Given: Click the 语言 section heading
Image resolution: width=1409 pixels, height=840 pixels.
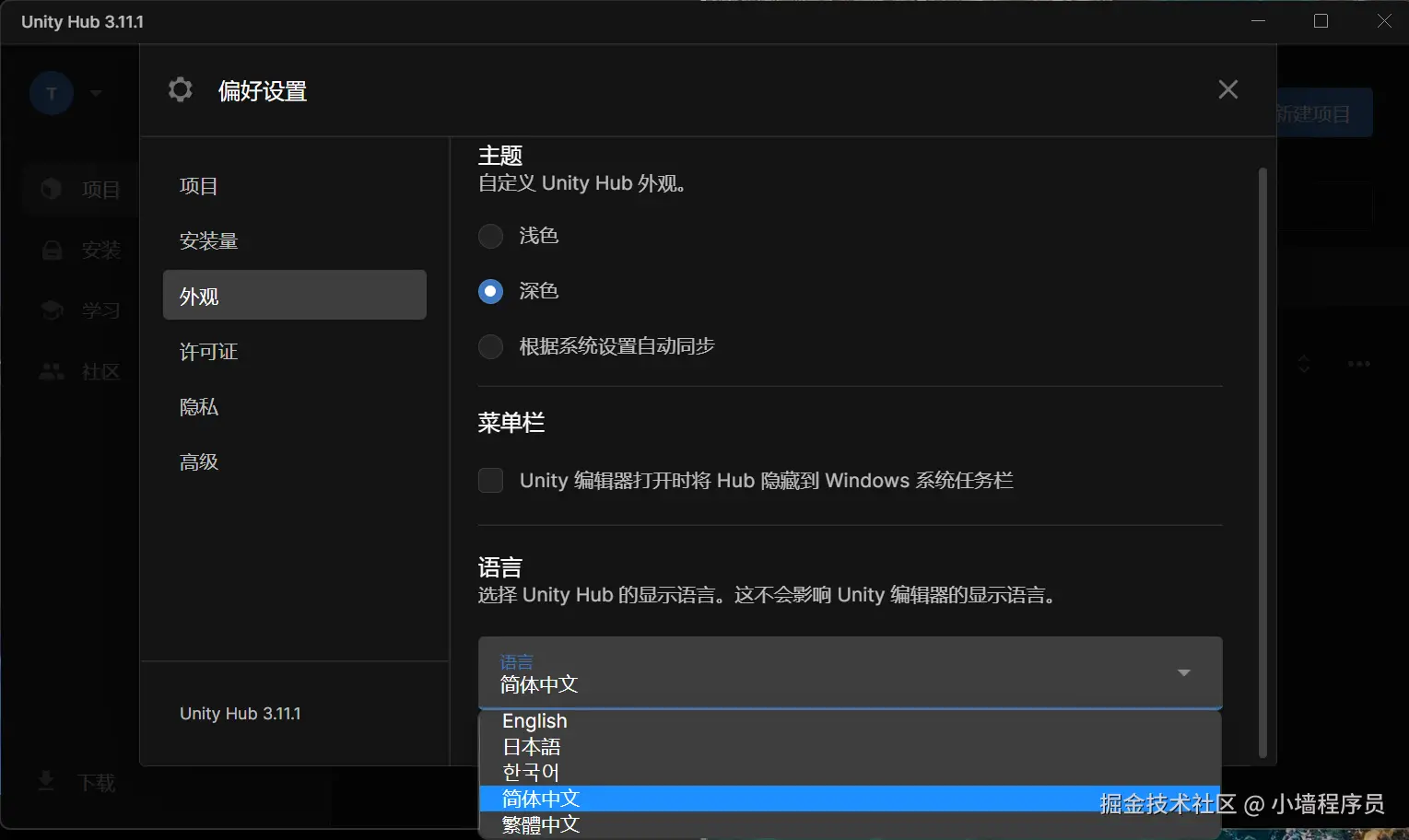Looking at the screenshot, I should [500, 567].
